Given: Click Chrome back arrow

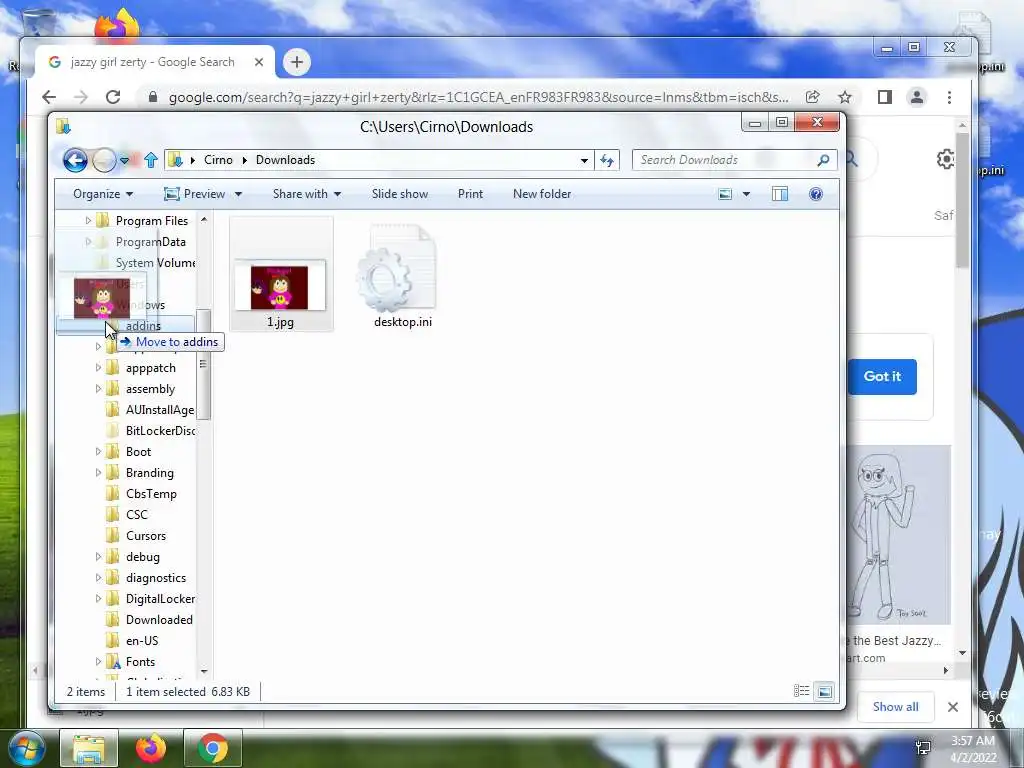Looking at the screenshot, I should pos(49,97).
